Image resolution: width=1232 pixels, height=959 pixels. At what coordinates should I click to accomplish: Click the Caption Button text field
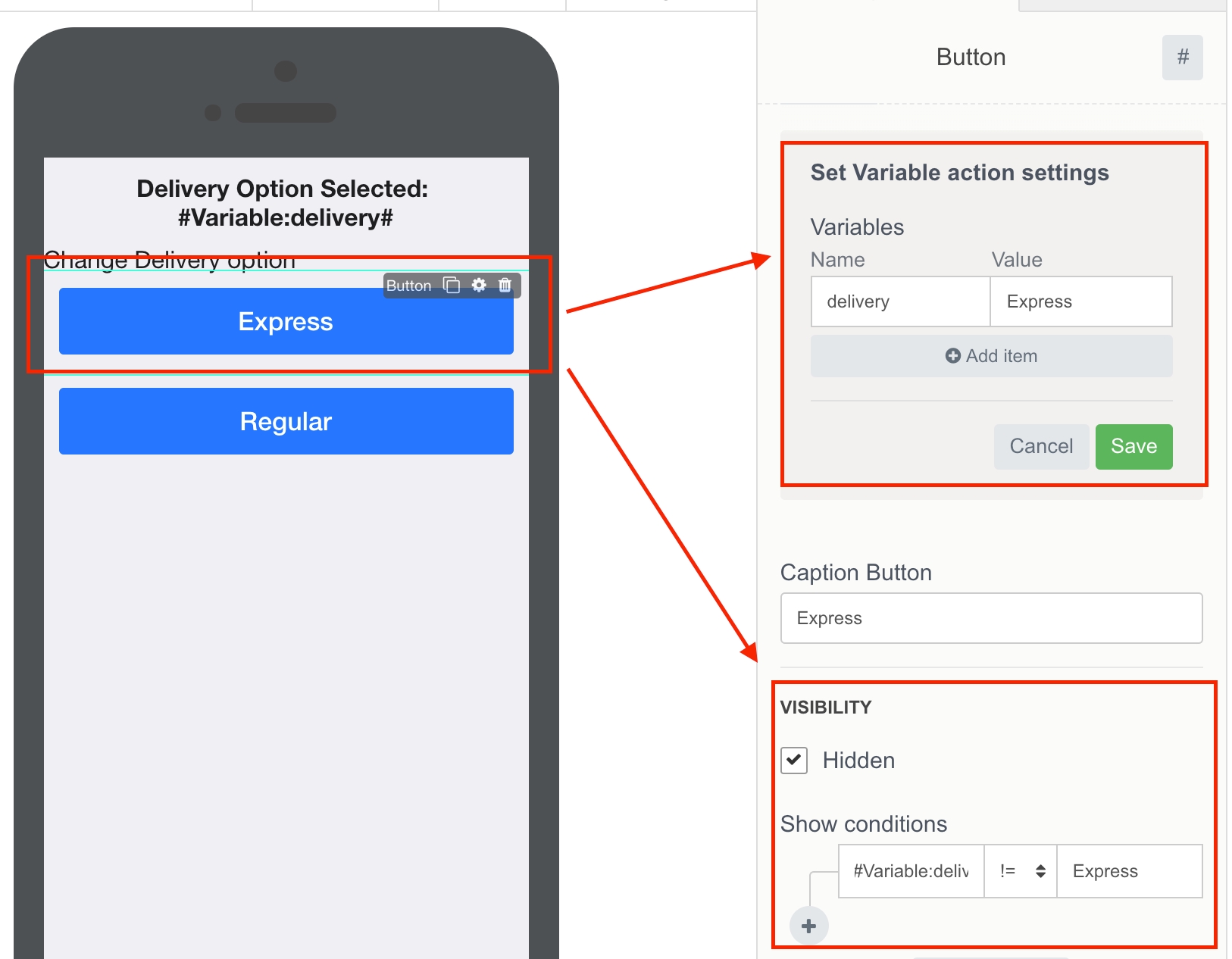991,618
